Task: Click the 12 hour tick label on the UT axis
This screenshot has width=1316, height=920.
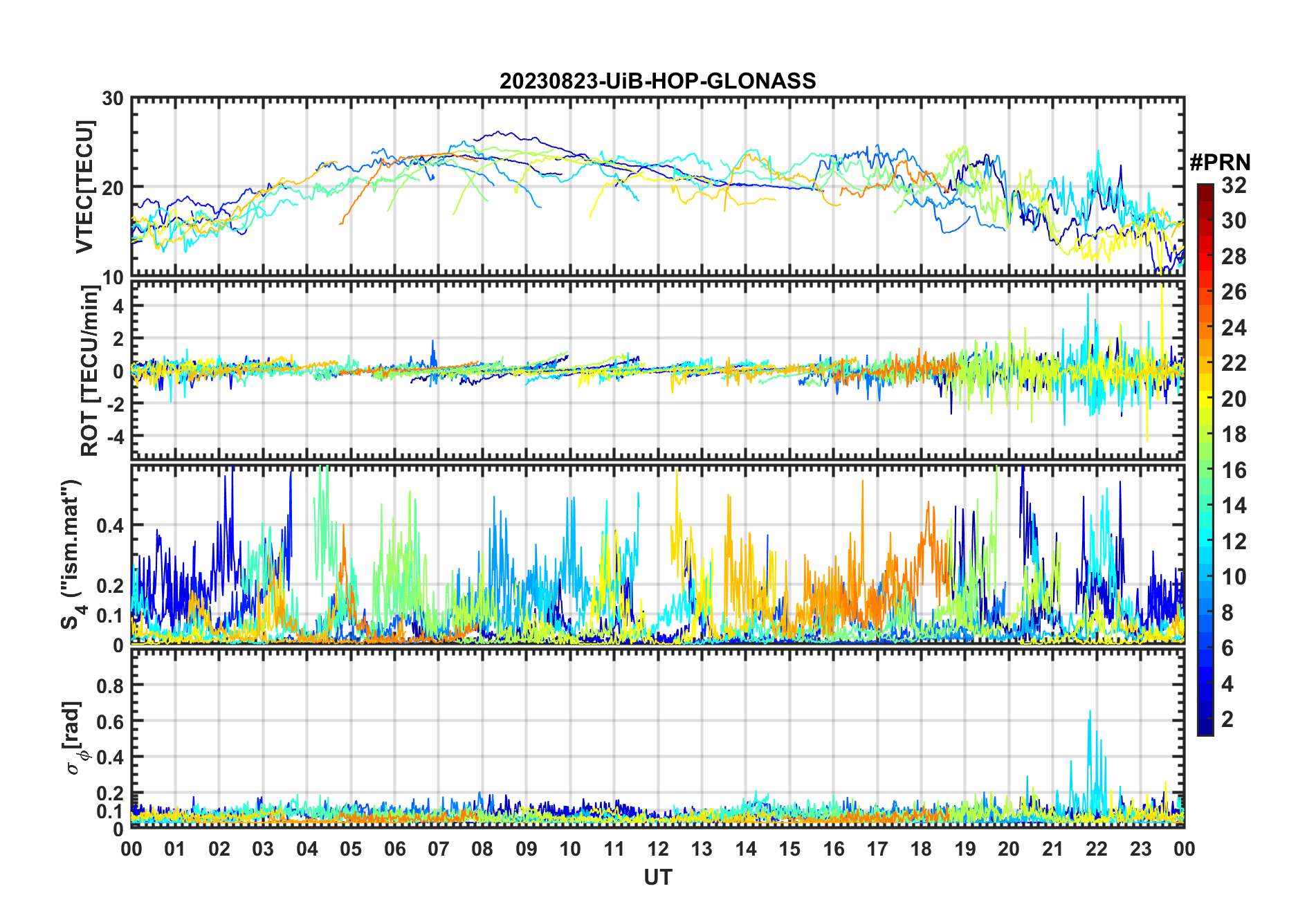Action: (x=657, y=849)
